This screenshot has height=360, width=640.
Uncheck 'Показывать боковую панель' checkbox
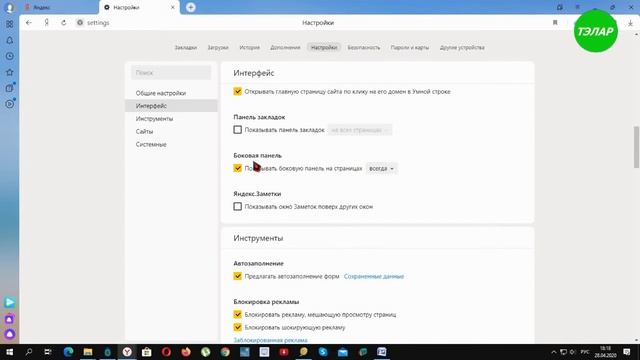click(x=238, y=168)
